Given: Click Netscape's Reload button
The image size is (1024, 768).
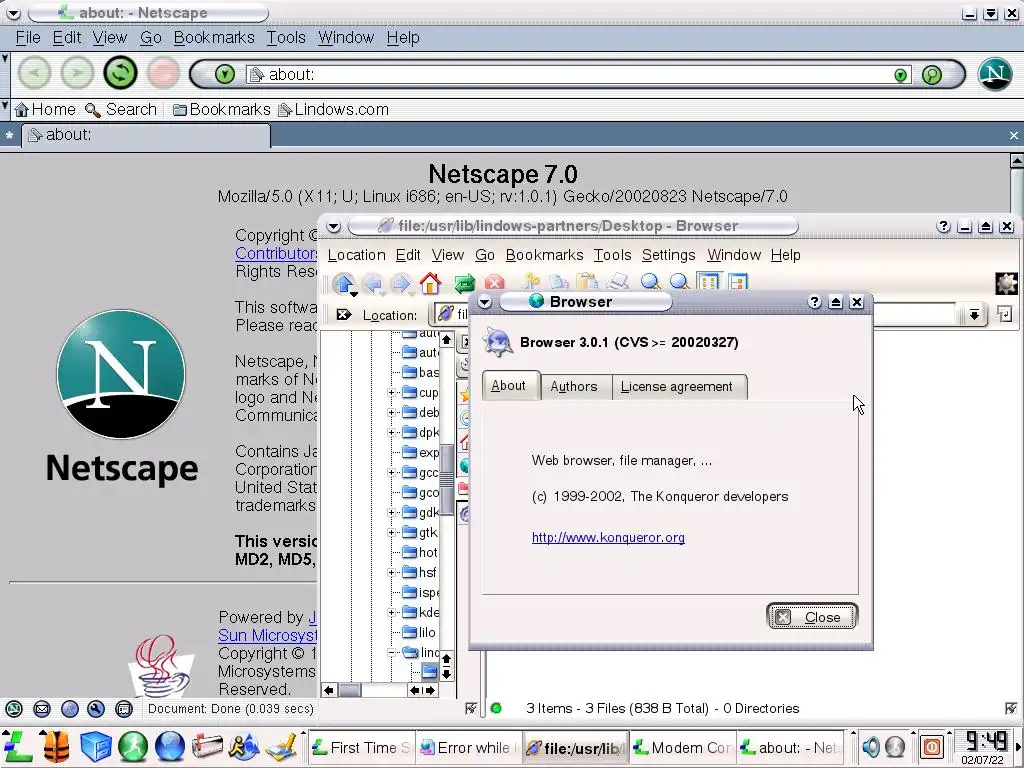Looking at the screenshot, I should [x=120, y=72].
